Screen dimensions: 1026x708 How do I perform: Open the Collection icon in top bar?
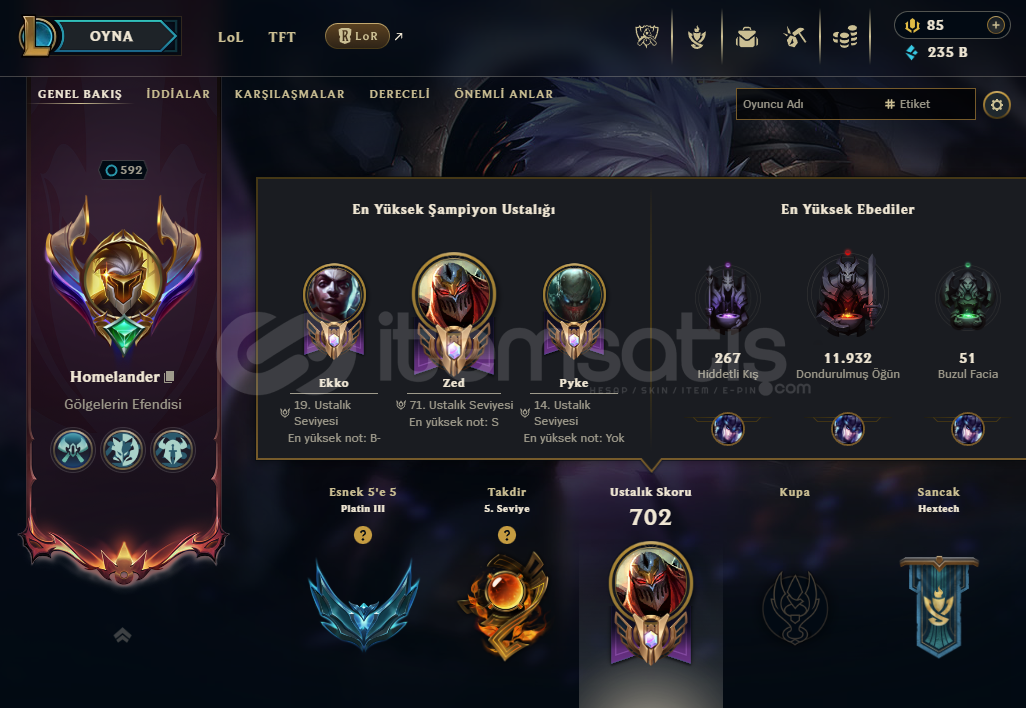[x=697, y=37]
